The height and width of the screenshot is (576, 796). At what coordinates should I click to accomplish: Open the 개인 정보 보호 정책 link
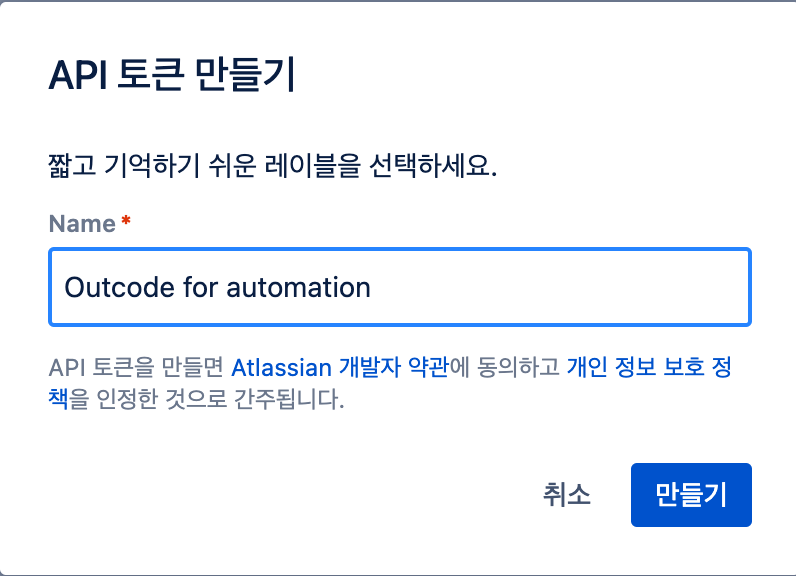(x=650, y=368)
